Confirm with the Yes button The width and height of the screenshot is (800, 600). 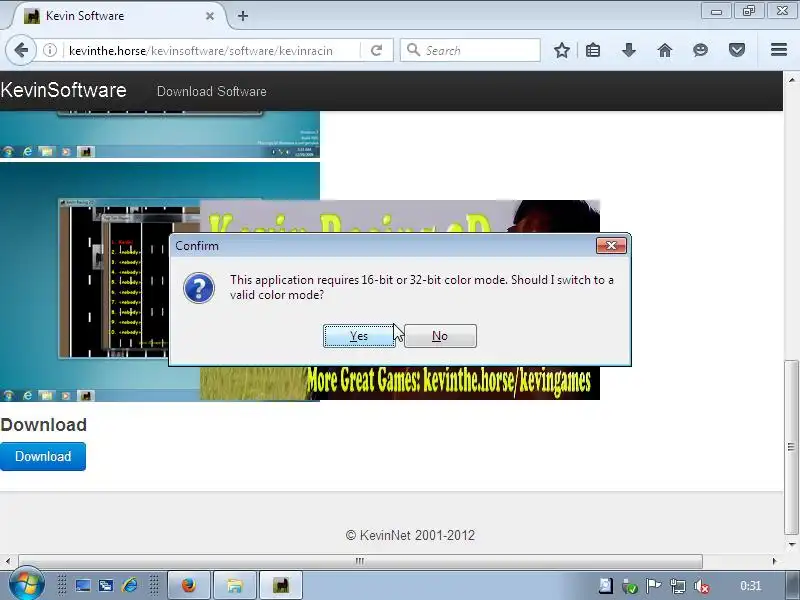pos(359,336)
